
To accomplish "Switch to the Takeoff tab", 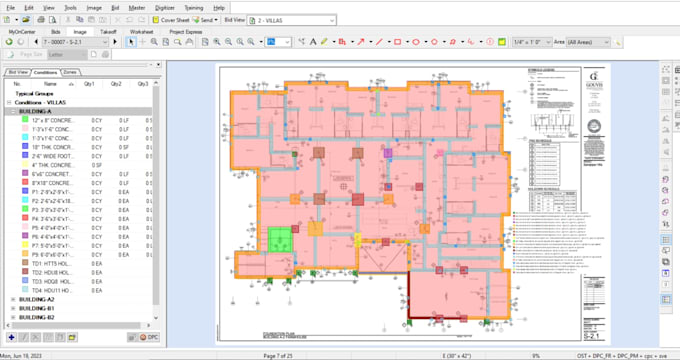I will click(108, 32).
